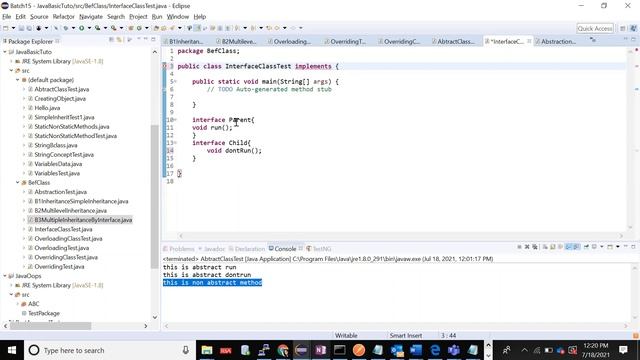The image size is (640, 360).
Task: Open the Source menu
Action: [39, 17]
